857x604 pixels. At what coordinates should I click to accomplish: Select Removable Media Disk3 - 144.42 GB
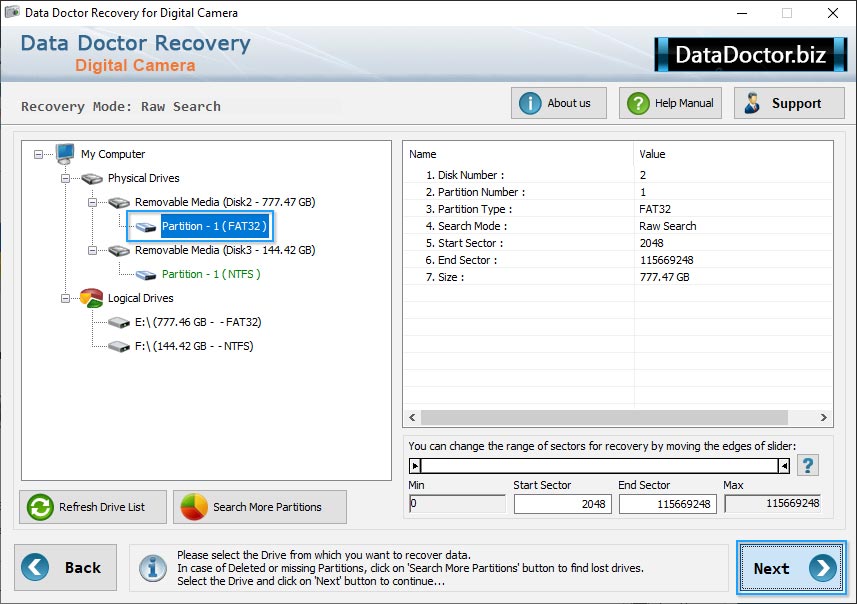tap(225, 250)
